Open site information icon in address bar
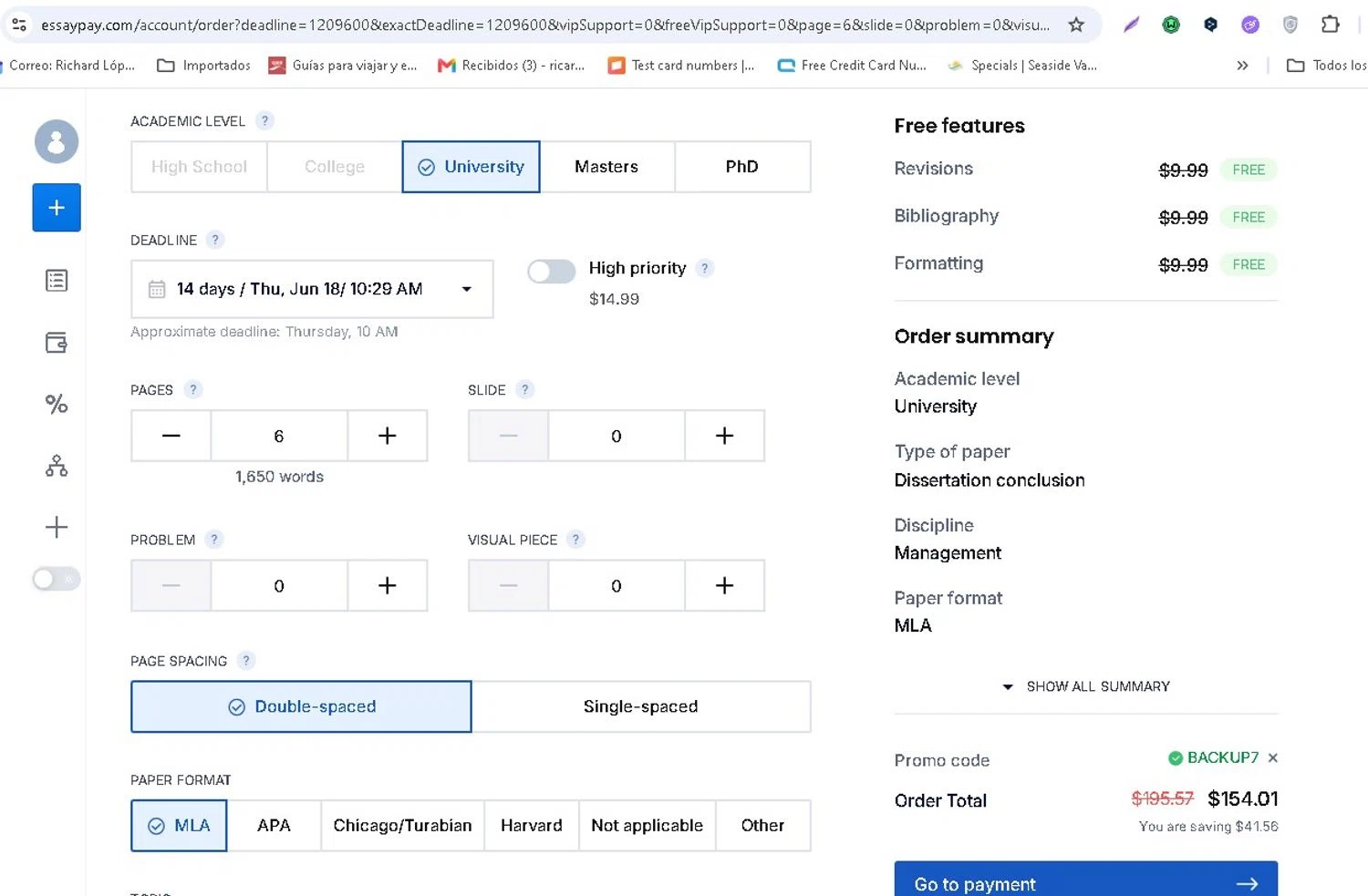Viewport: 1368px width, 896px height. click(19, 25)
